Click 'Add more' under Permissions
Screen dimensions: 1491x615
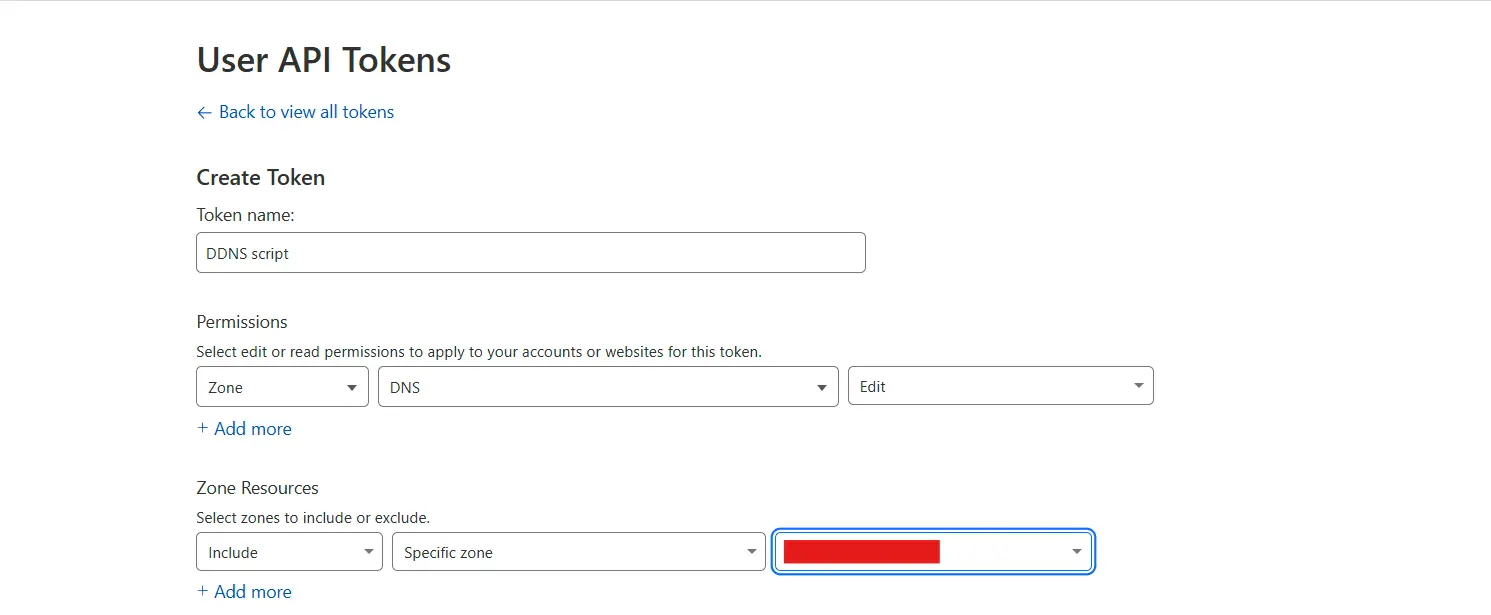pos(253,429)
